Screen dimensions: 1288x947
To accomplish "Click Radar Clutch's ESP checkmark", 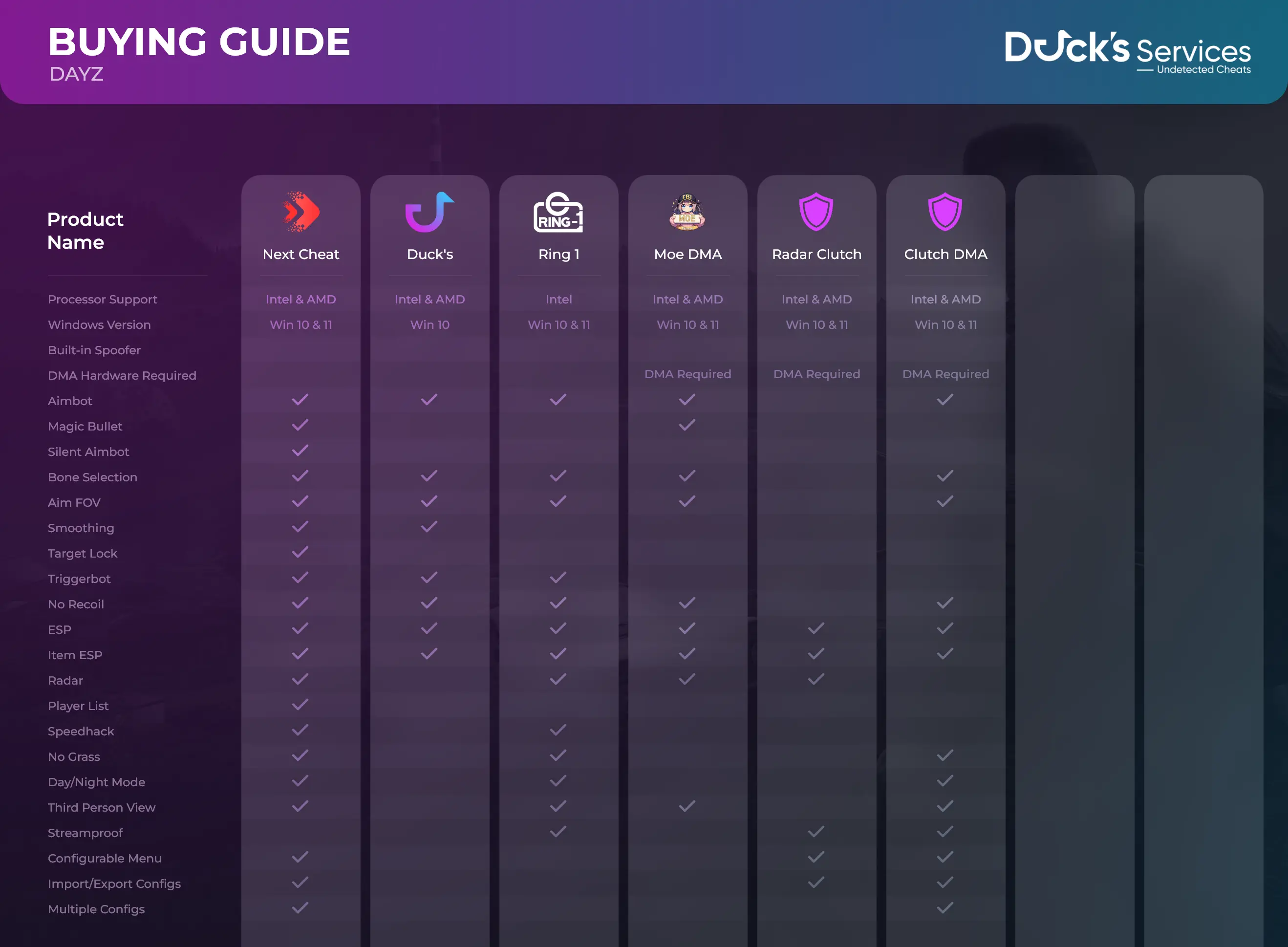I will tap(816, 628).
